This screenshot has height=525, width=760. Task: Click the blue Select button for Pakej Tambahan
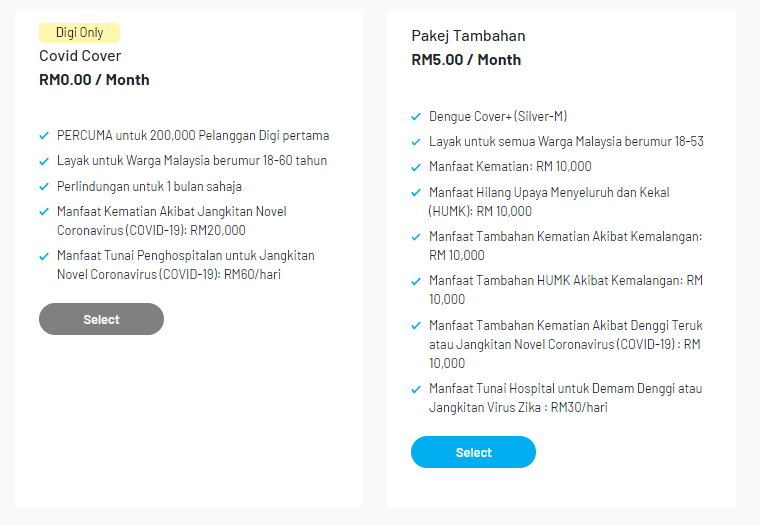coord(473,452)
